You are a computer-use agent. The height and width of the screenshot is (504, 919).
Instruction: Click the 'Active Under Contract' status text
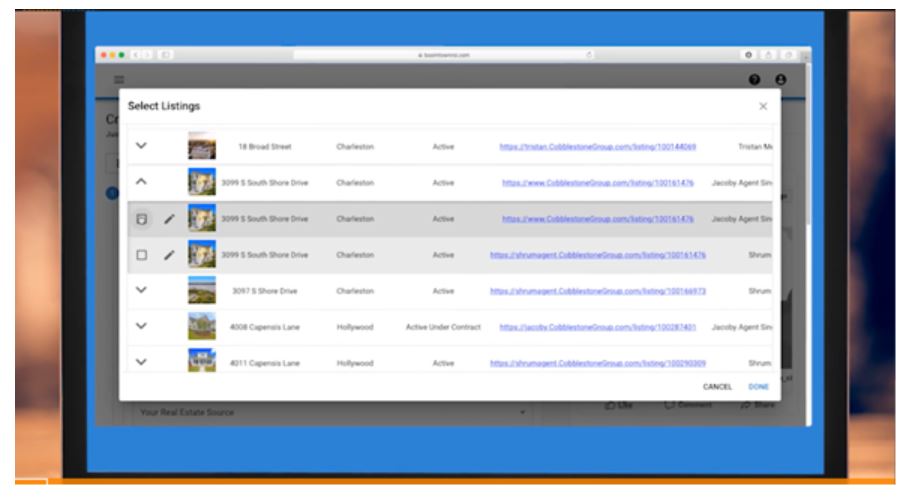pos(443,327)
